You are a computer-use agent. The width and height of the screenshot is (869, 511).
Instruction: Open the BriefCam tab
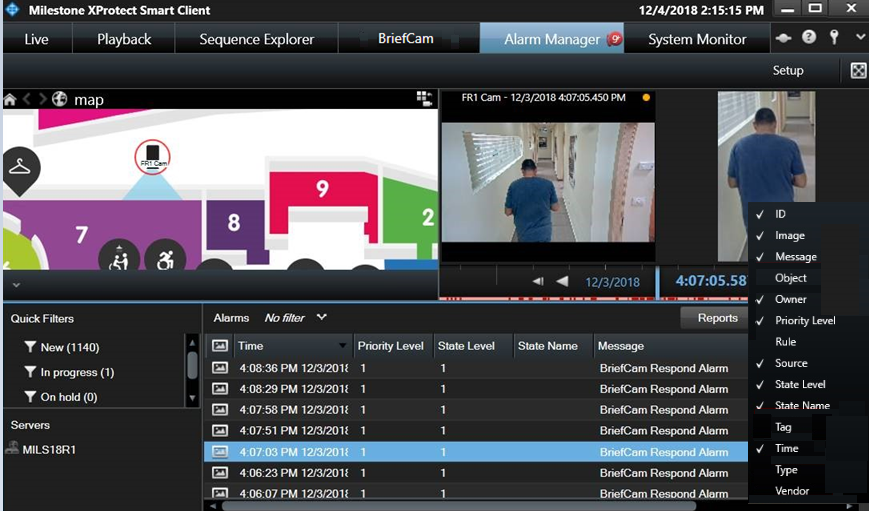[406, 38]
